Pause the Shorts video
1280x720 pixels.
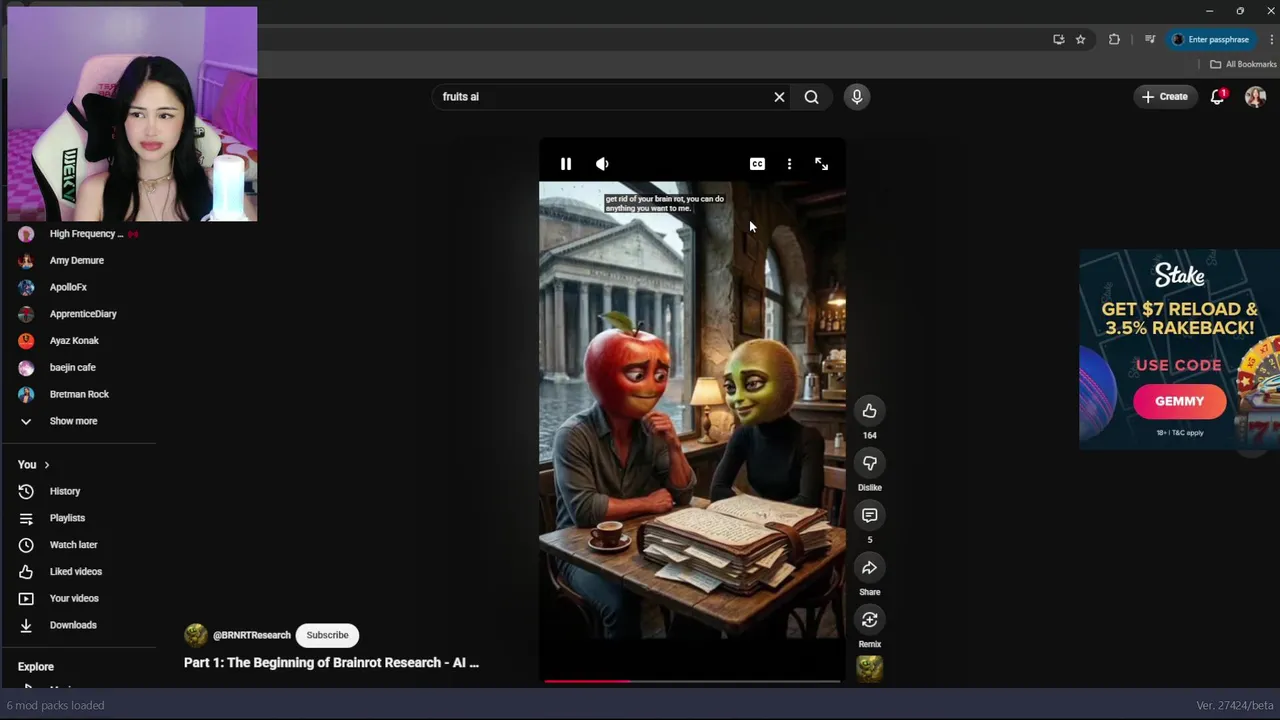coord(565,164)
